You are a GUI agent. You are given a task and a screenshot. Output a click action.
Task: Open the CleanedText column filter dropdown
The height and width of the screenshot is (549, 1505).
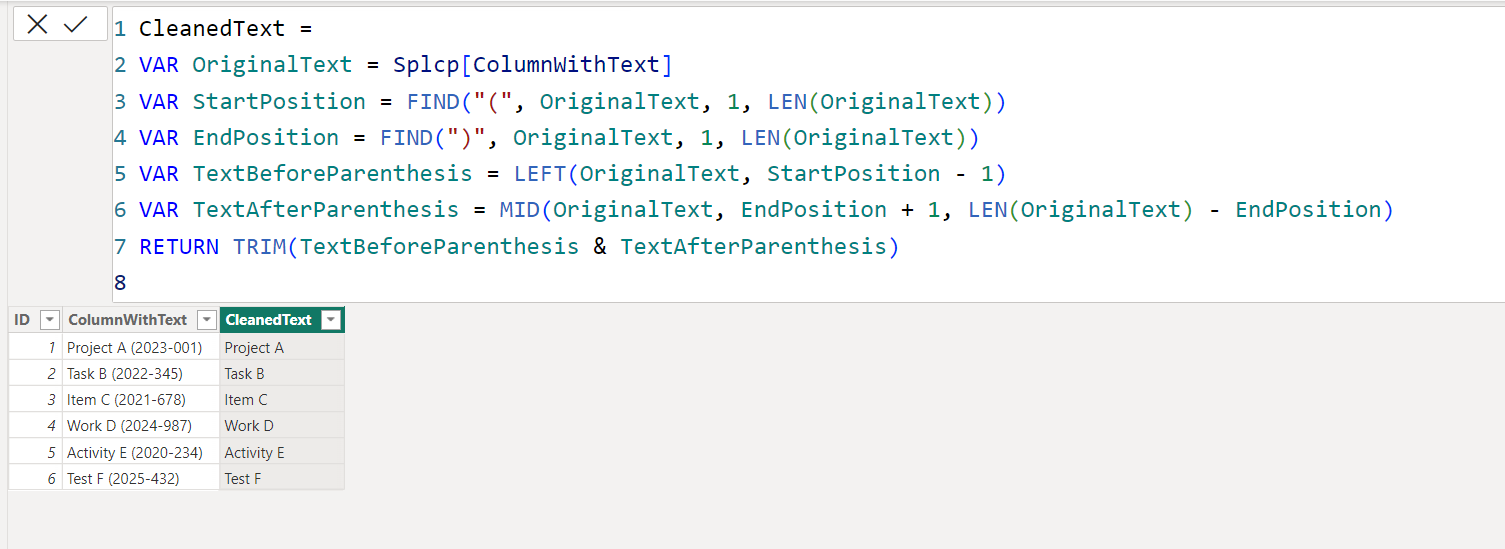click(331, 320)
